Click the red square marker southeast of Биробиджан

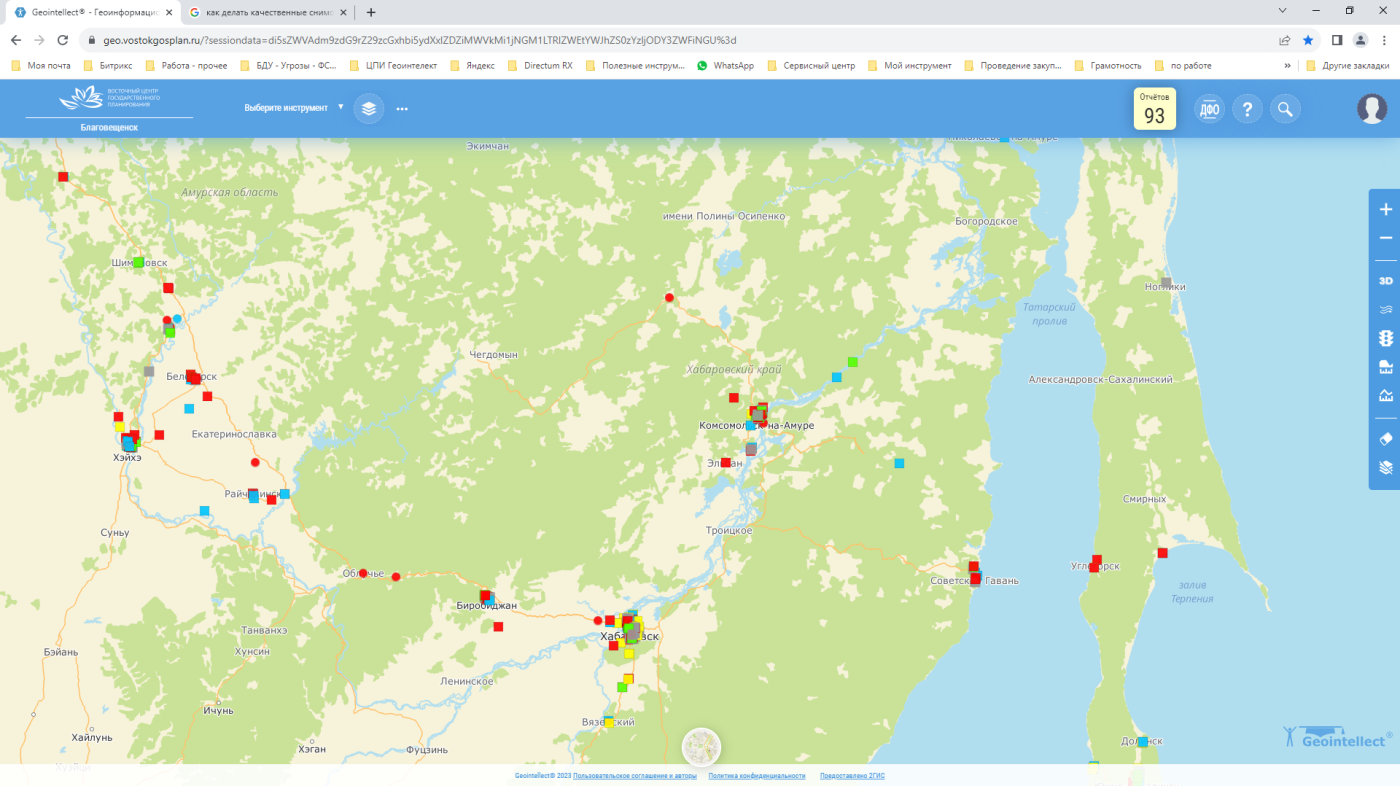pos(498,627)
